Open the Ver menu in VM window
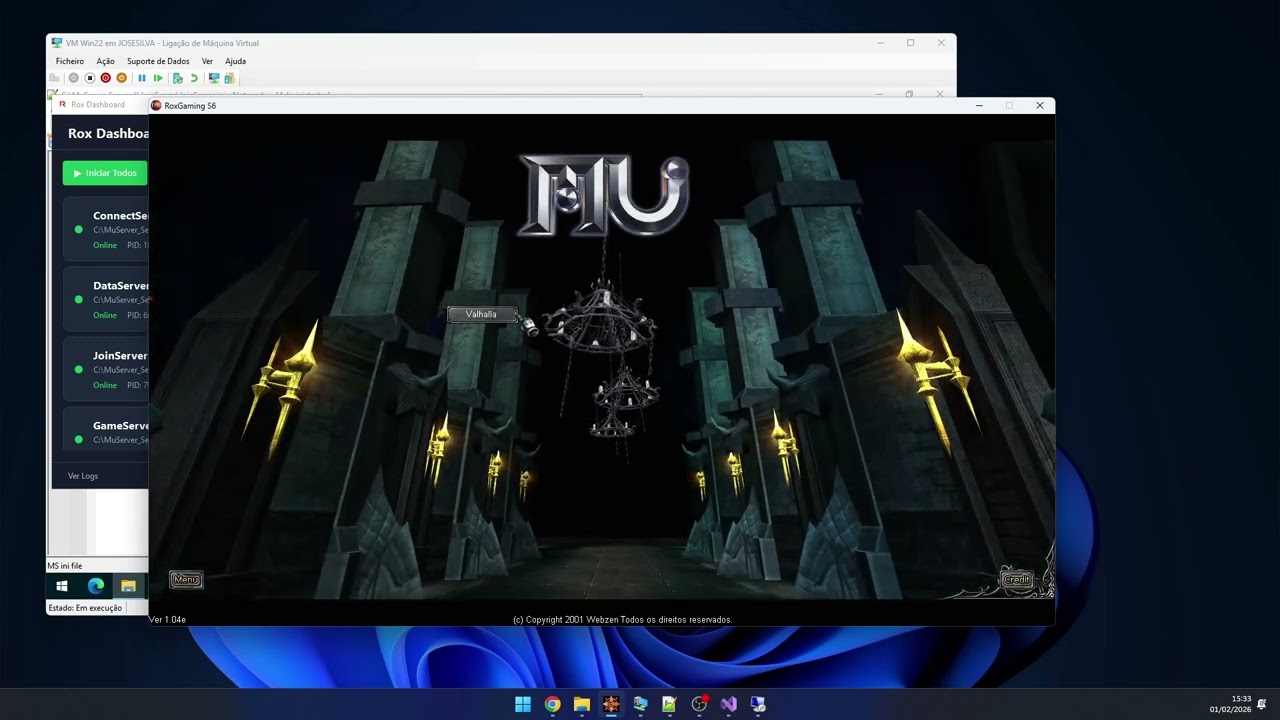This screenshot has height=720, width=1280. point(207,61)
